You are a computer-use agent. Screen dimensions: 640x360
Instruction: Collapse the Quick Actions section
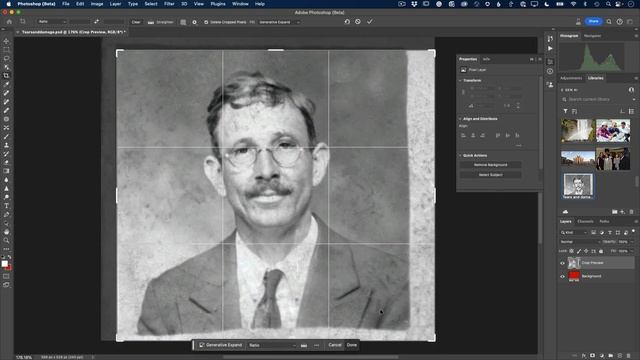point(460,156)
